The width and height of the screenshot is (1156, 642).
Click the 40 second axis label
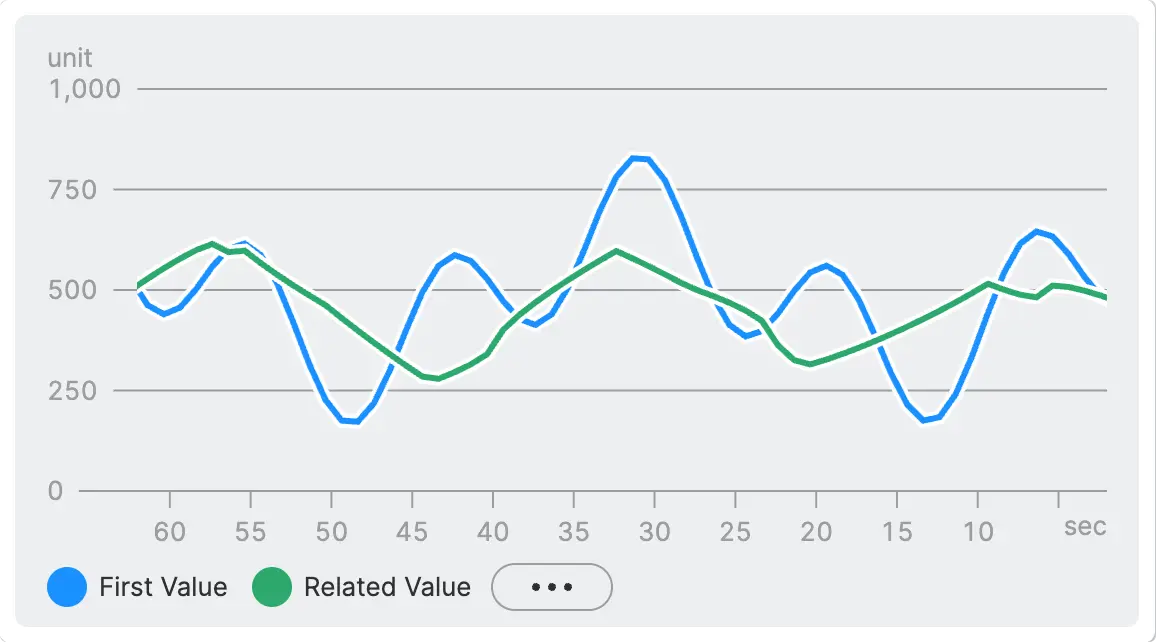493,532
